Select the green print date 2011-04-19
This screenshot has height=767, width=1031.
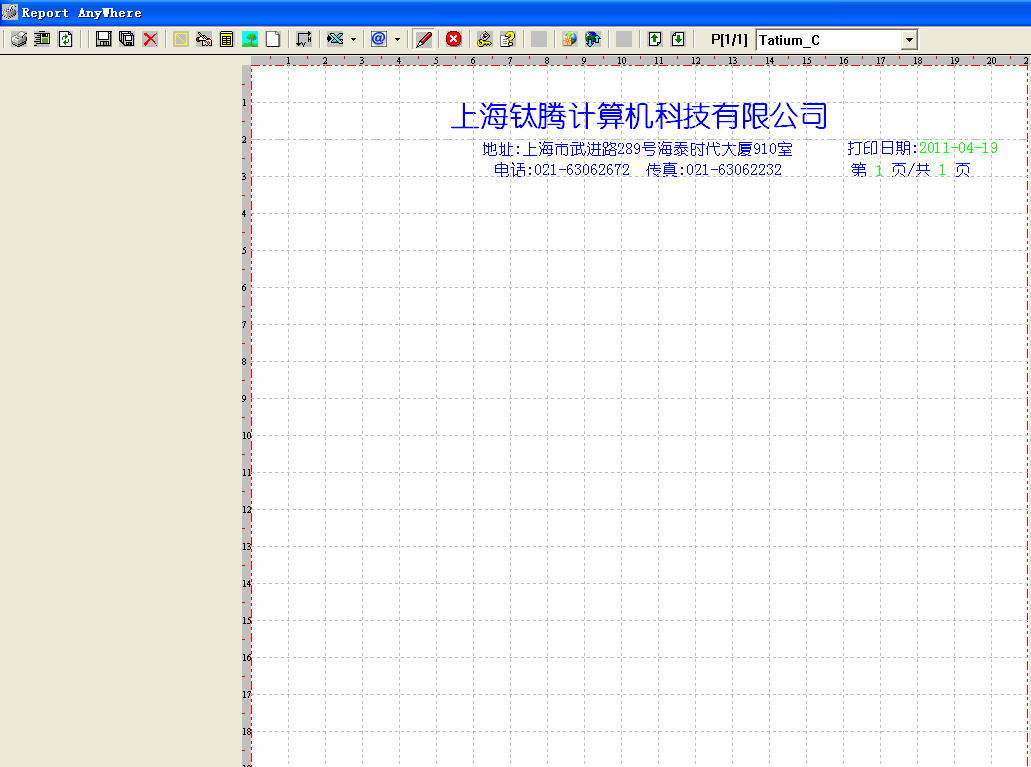click(x=958, y=148)
